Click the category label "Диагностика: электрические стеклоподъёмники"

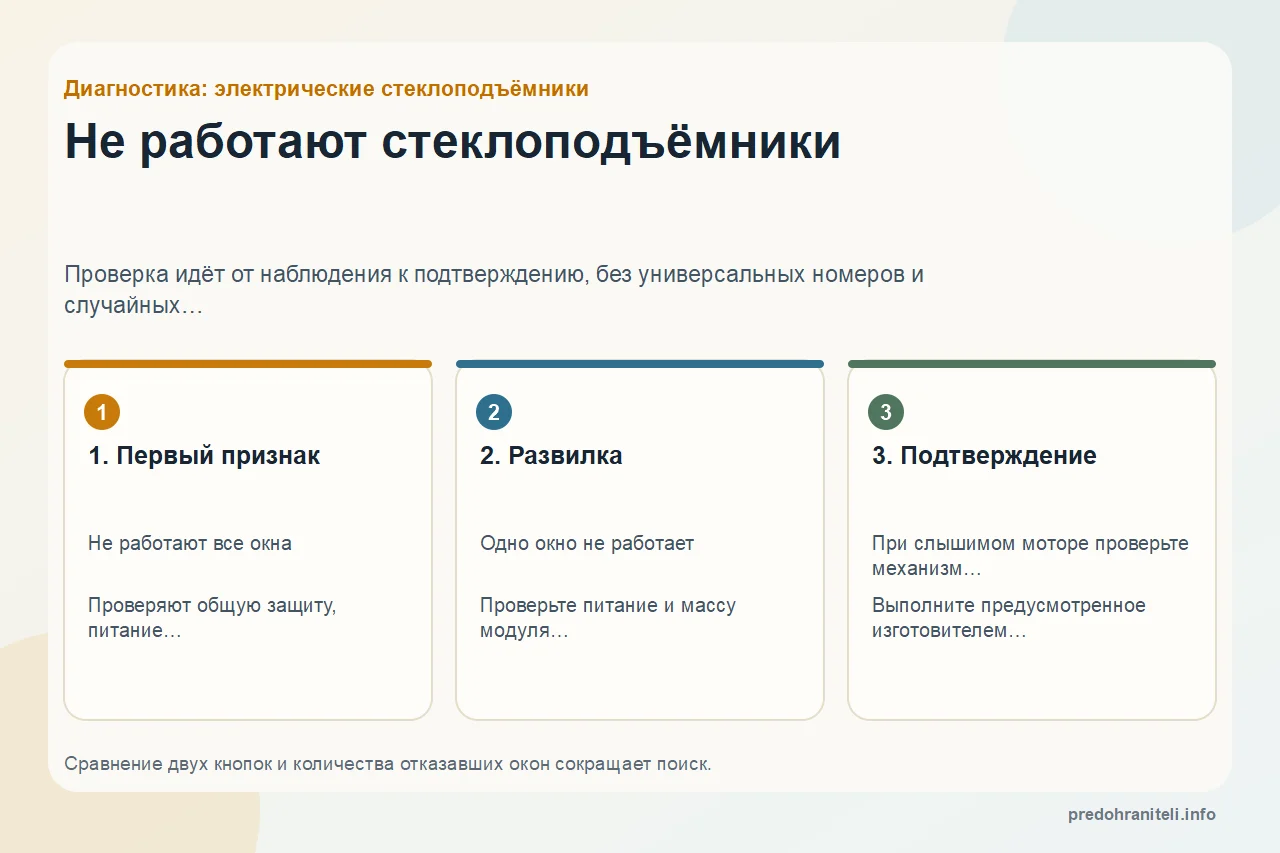point(326,89)
